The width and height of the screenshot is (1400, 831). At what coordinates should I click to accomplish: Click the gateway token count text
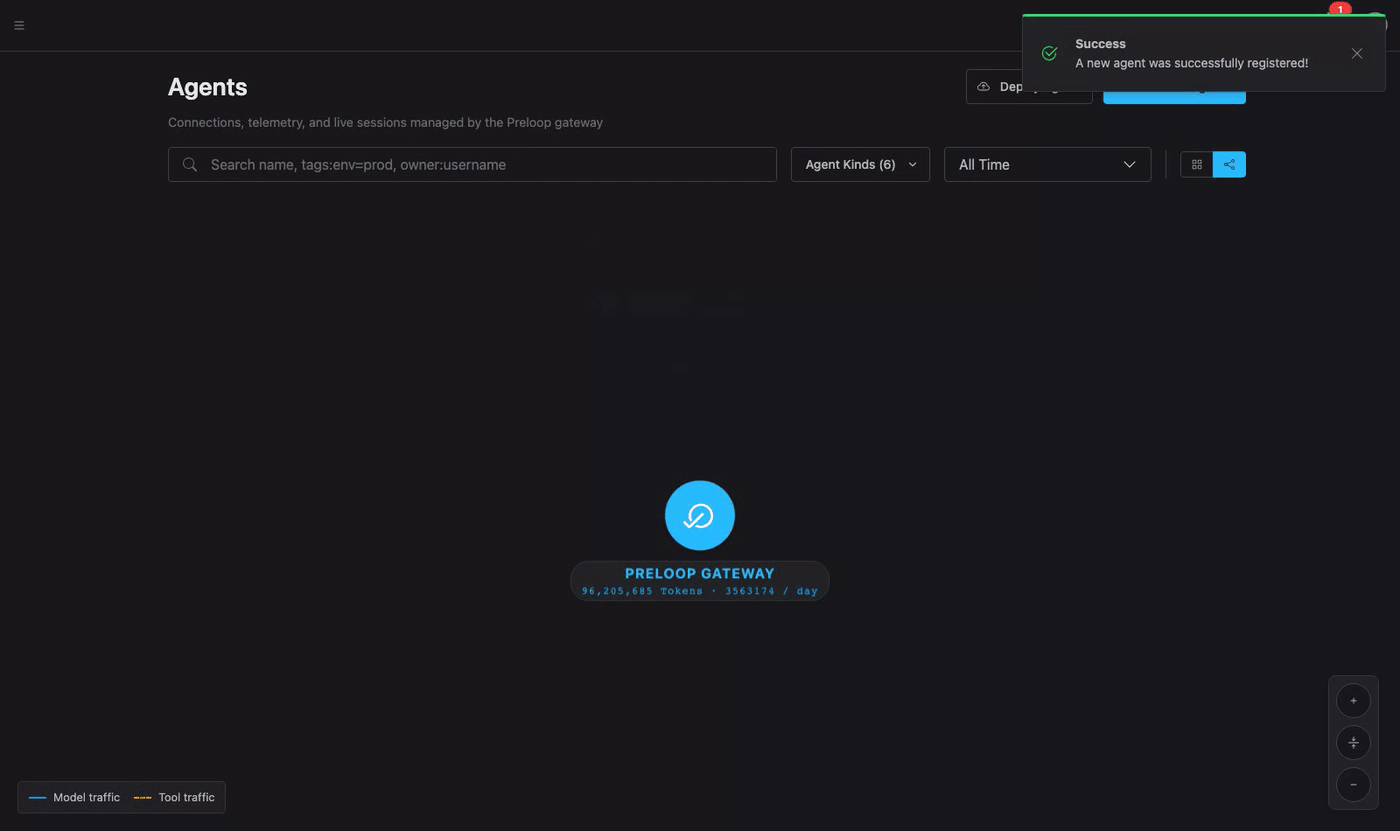(x=700, y=591)
